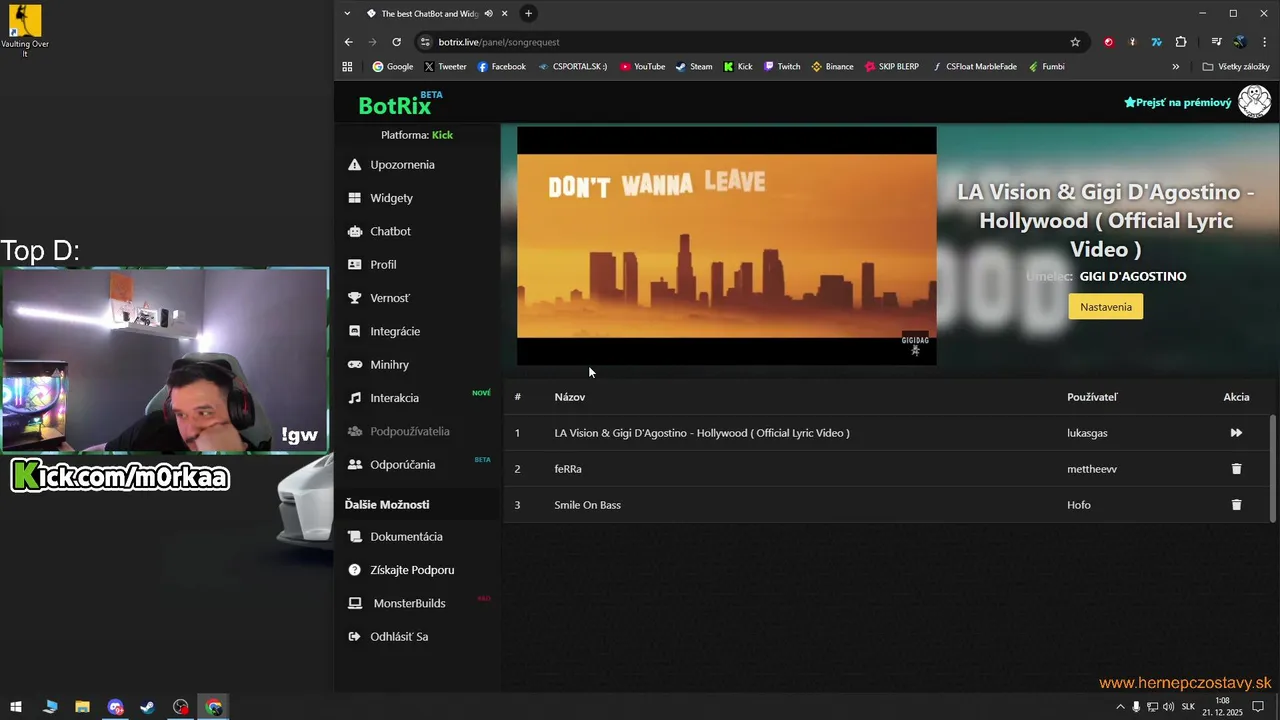Open Steam from the taskbar

click(147, 707)
